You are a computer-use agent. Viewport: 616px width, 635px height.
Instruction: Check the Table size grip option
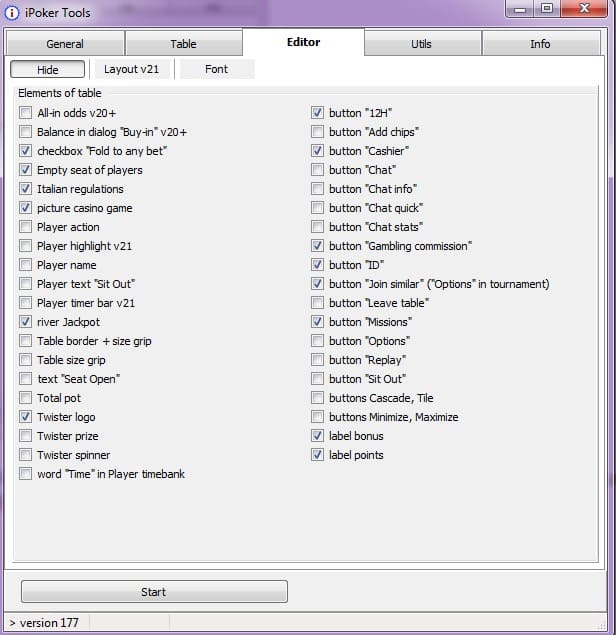coord(26,360)
